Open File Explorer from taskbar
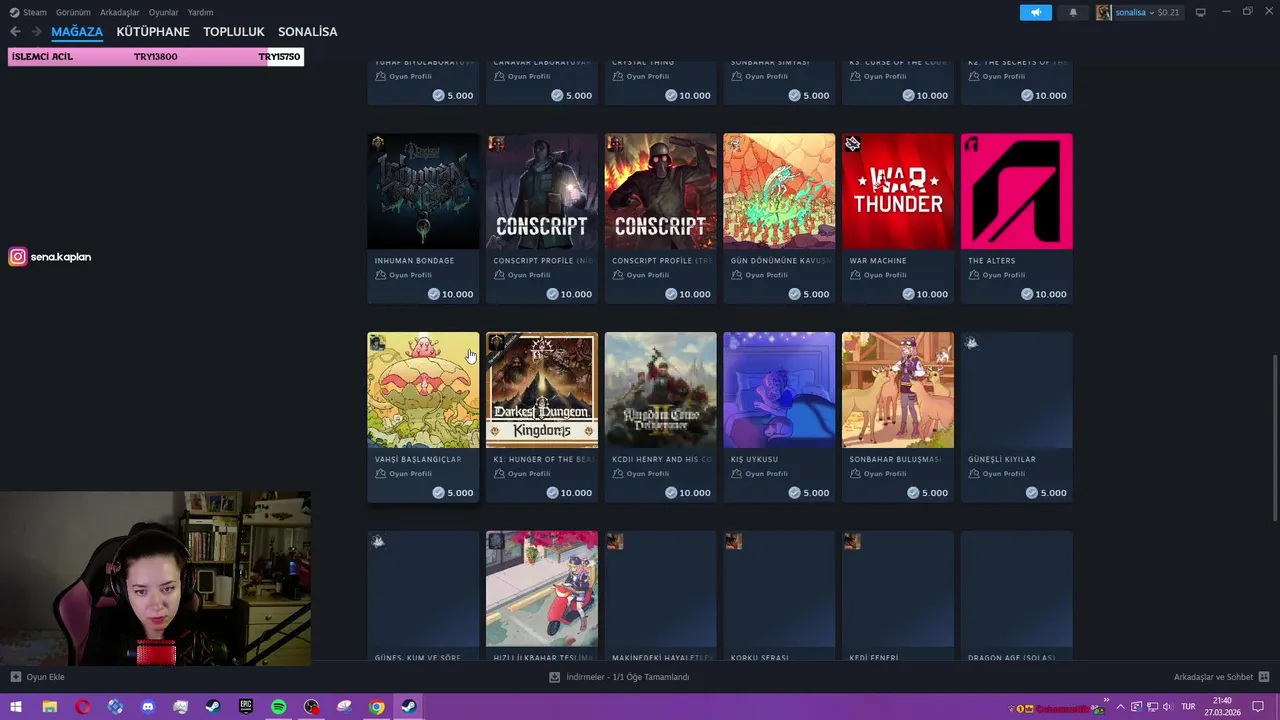The width and height of the screenshot is (1280, 720). coord(49,707)
